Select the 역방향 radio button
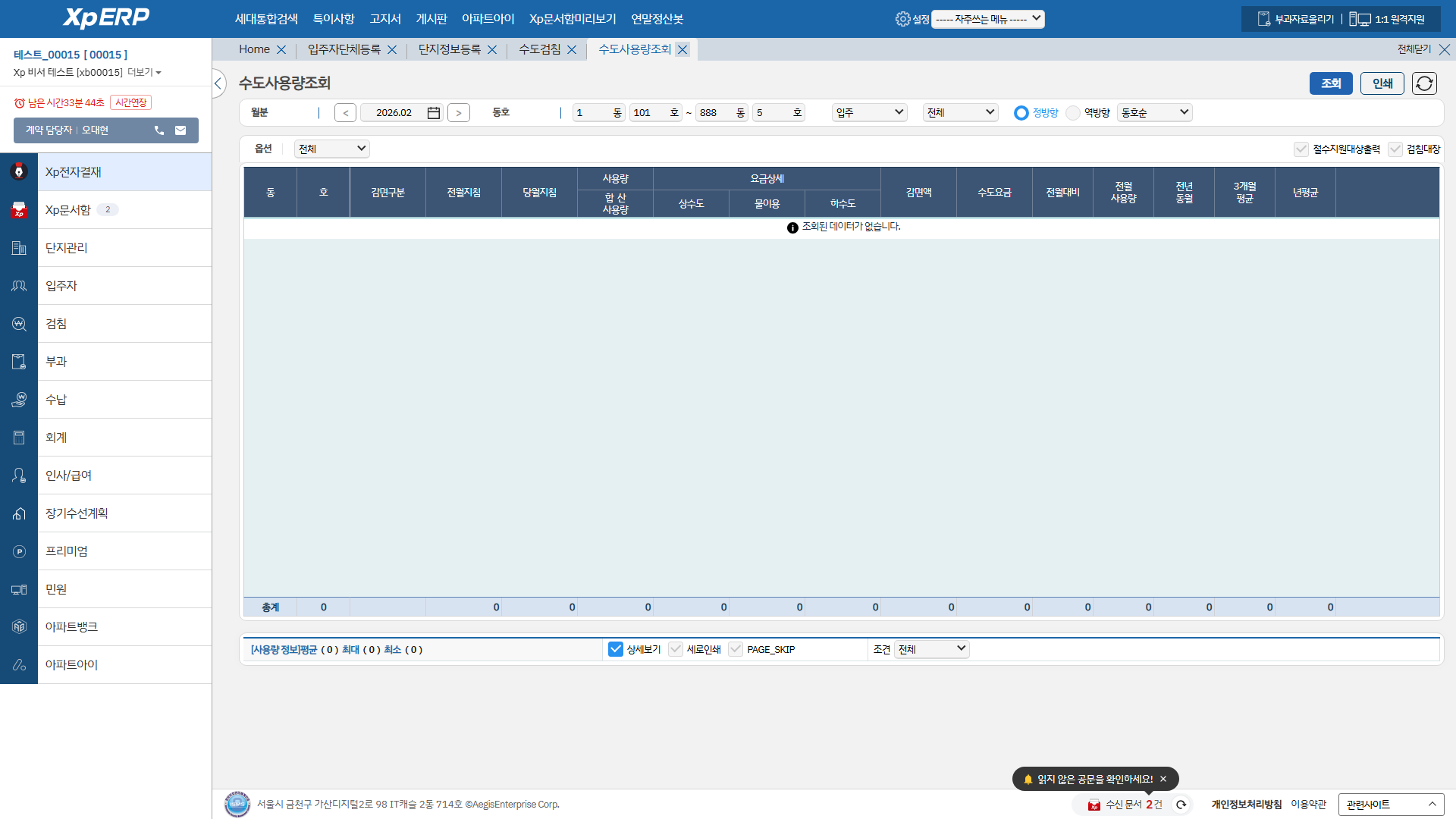This screenshot has height=819, width=1456. [1073, 113]
